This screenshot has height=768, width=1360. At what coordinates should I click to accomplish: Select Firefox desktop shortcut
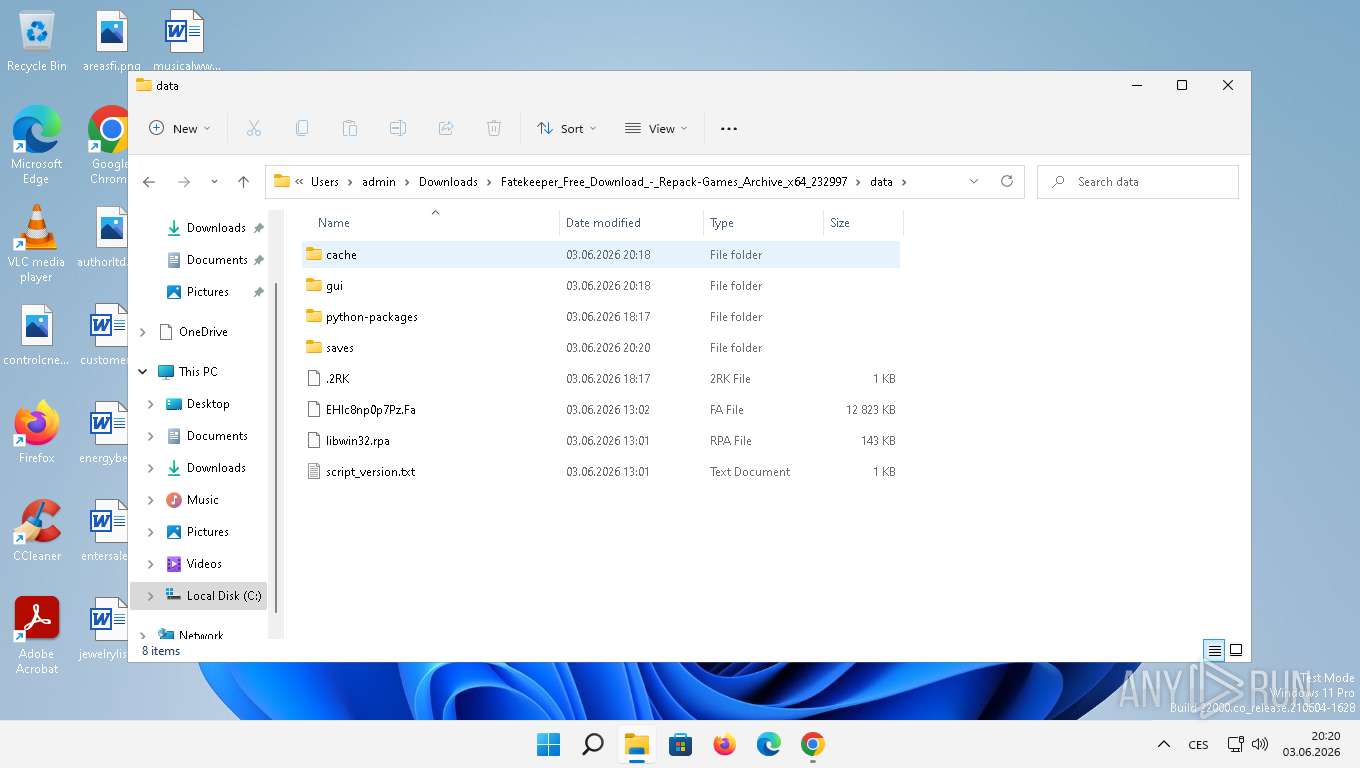(x=37, y=433)
